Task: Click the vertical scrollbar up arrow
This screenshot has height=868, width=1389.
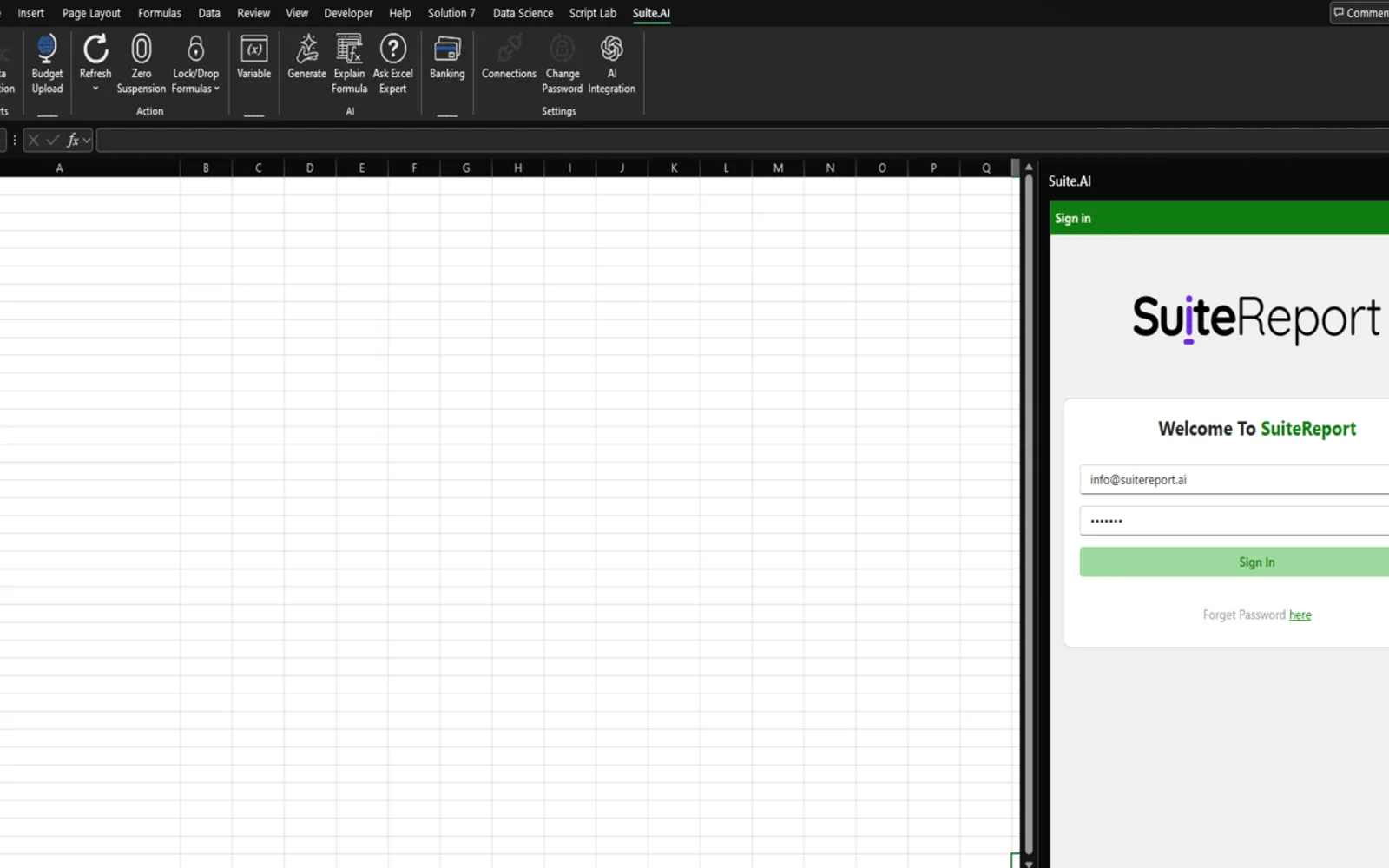Action: (1029, 168)
